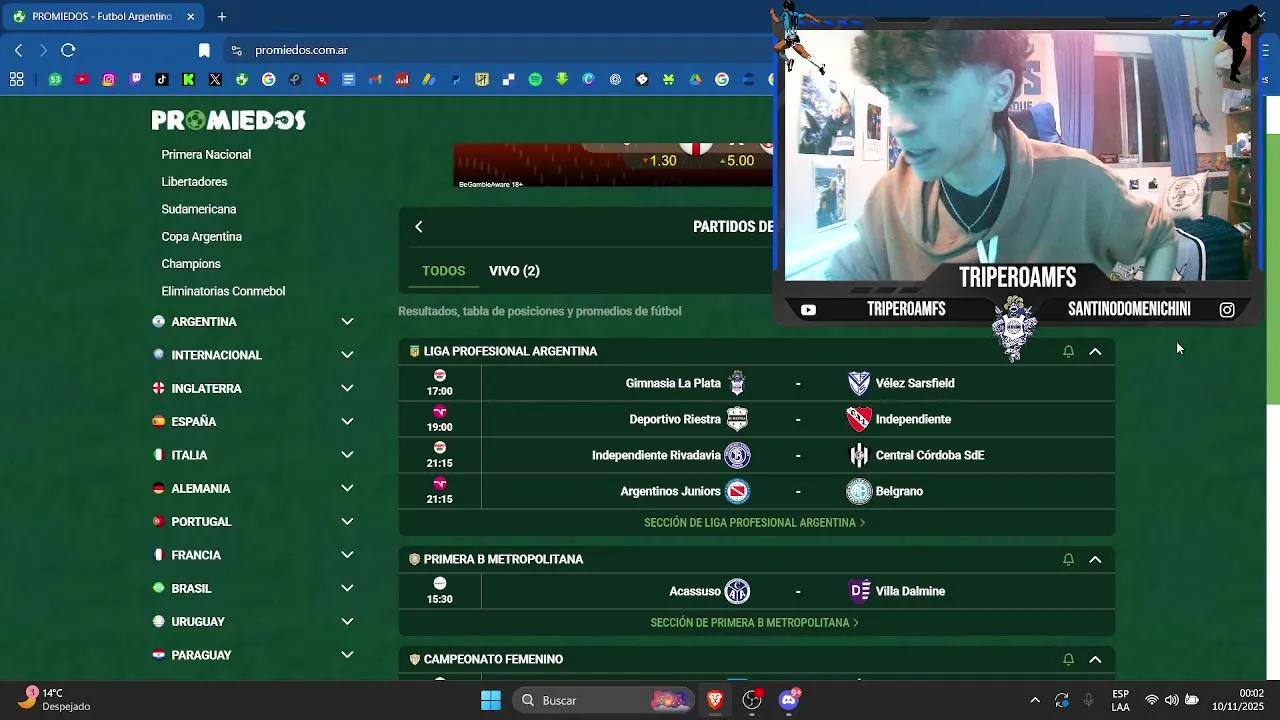Expand the ARGENTINA sidebar section

click(347, 322)
